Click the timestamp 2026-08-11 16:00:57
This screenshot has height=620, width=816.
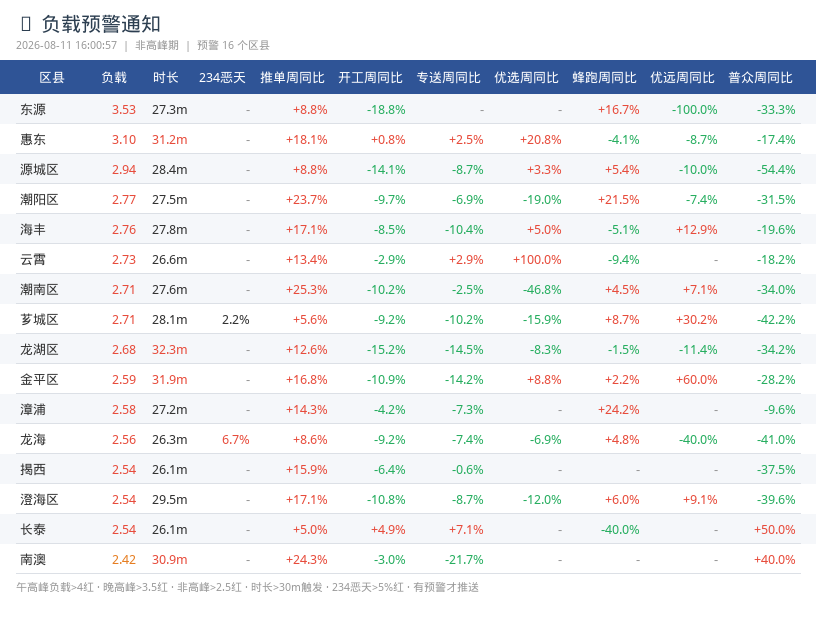[x=67, y=45]
